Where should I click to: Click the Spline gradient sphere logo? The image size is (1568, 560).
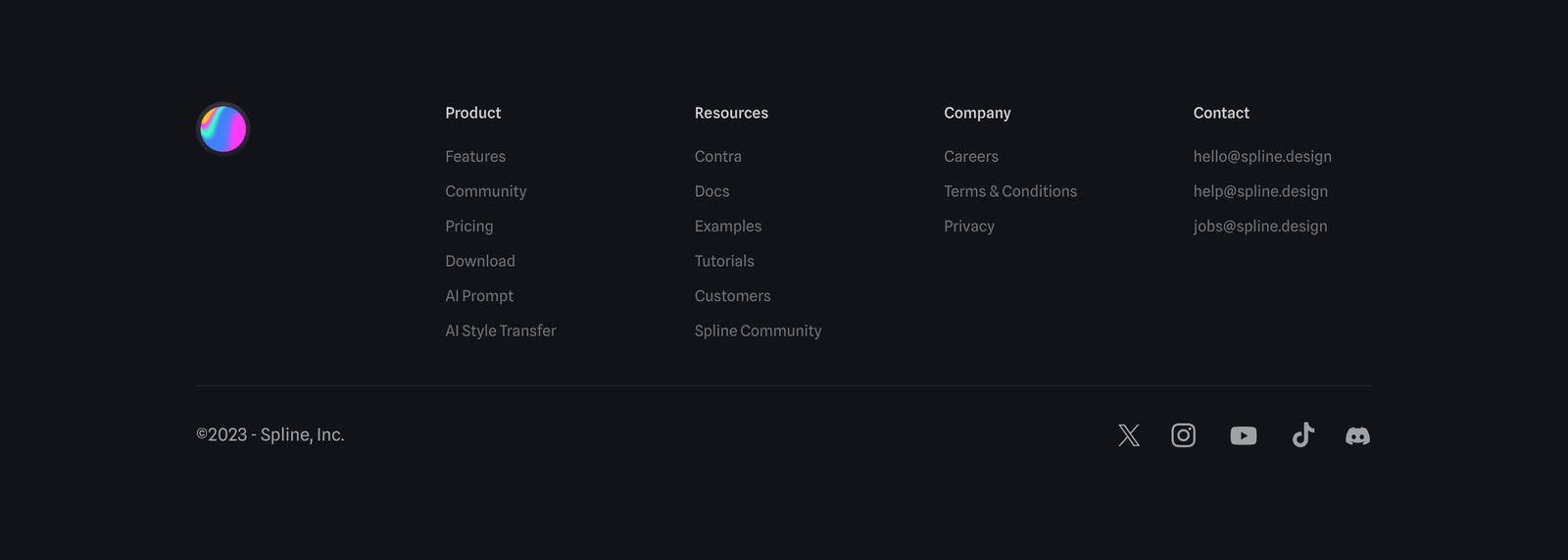click(x=223, y=128)
